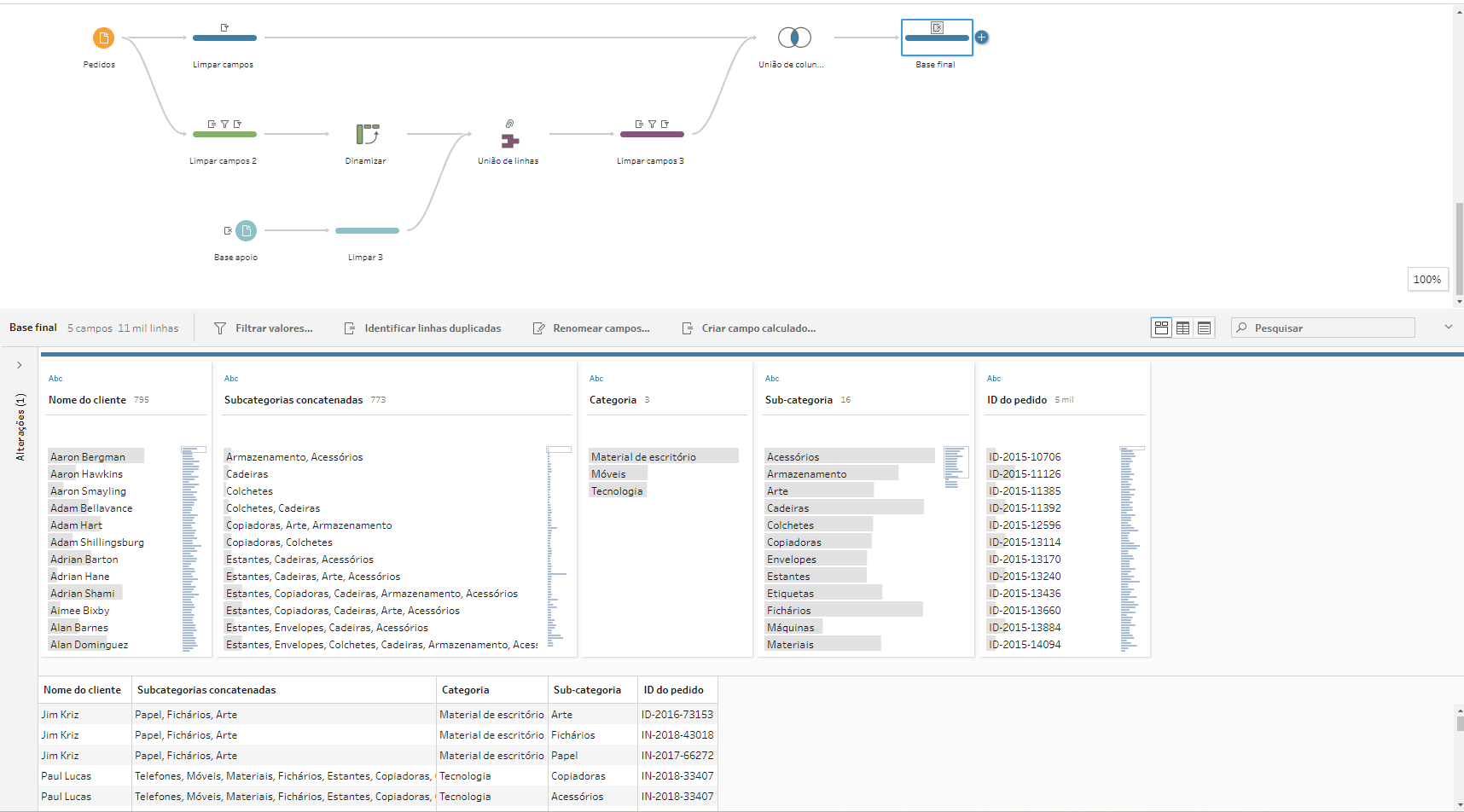Click Criar campo calculado
Screen dimensions: 1464x812
(x=749, y=328)
